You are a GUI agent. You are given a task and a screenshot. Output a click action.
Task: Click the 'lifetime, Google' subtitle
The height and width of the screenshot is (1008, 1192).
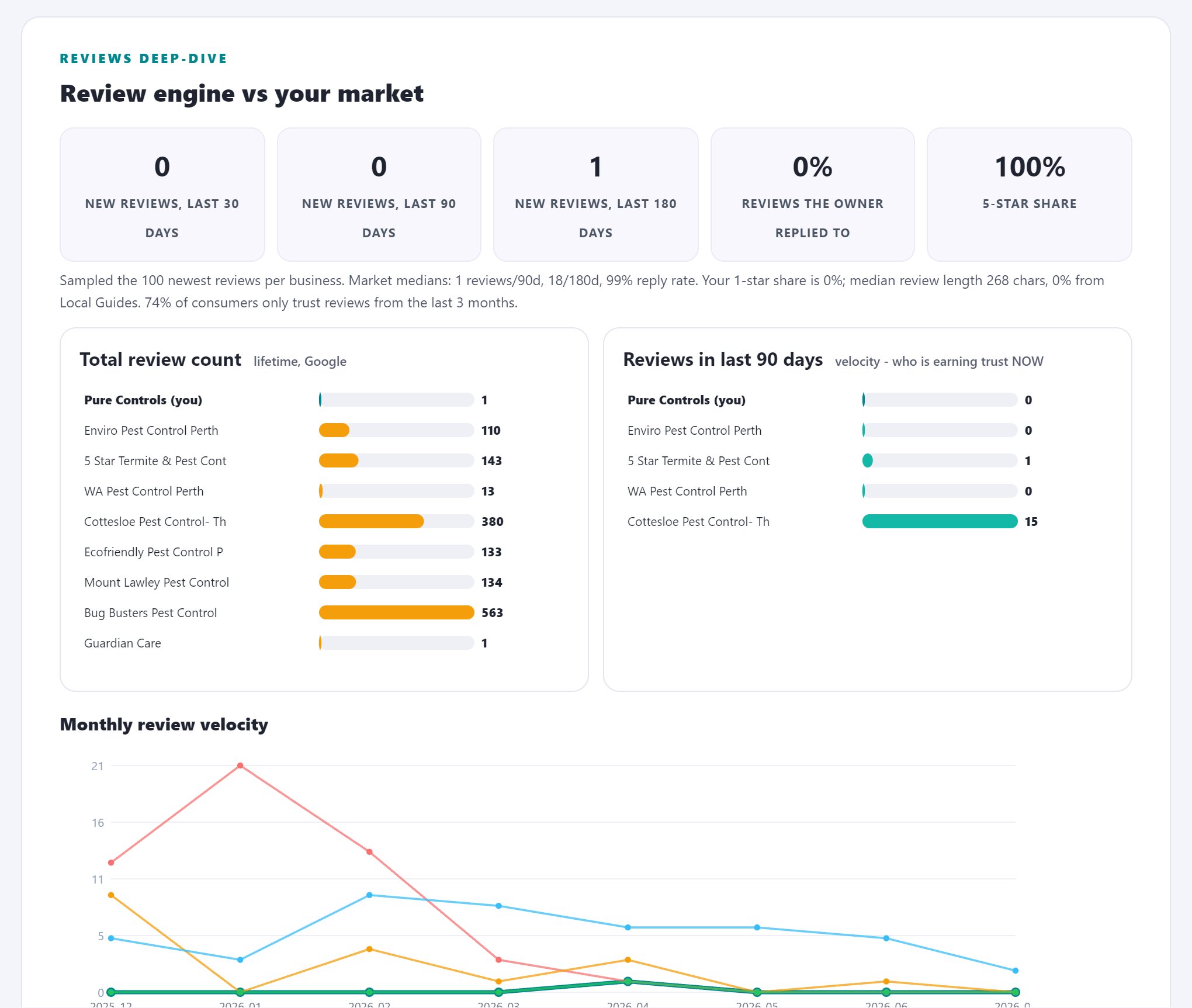tap(300, 362)
